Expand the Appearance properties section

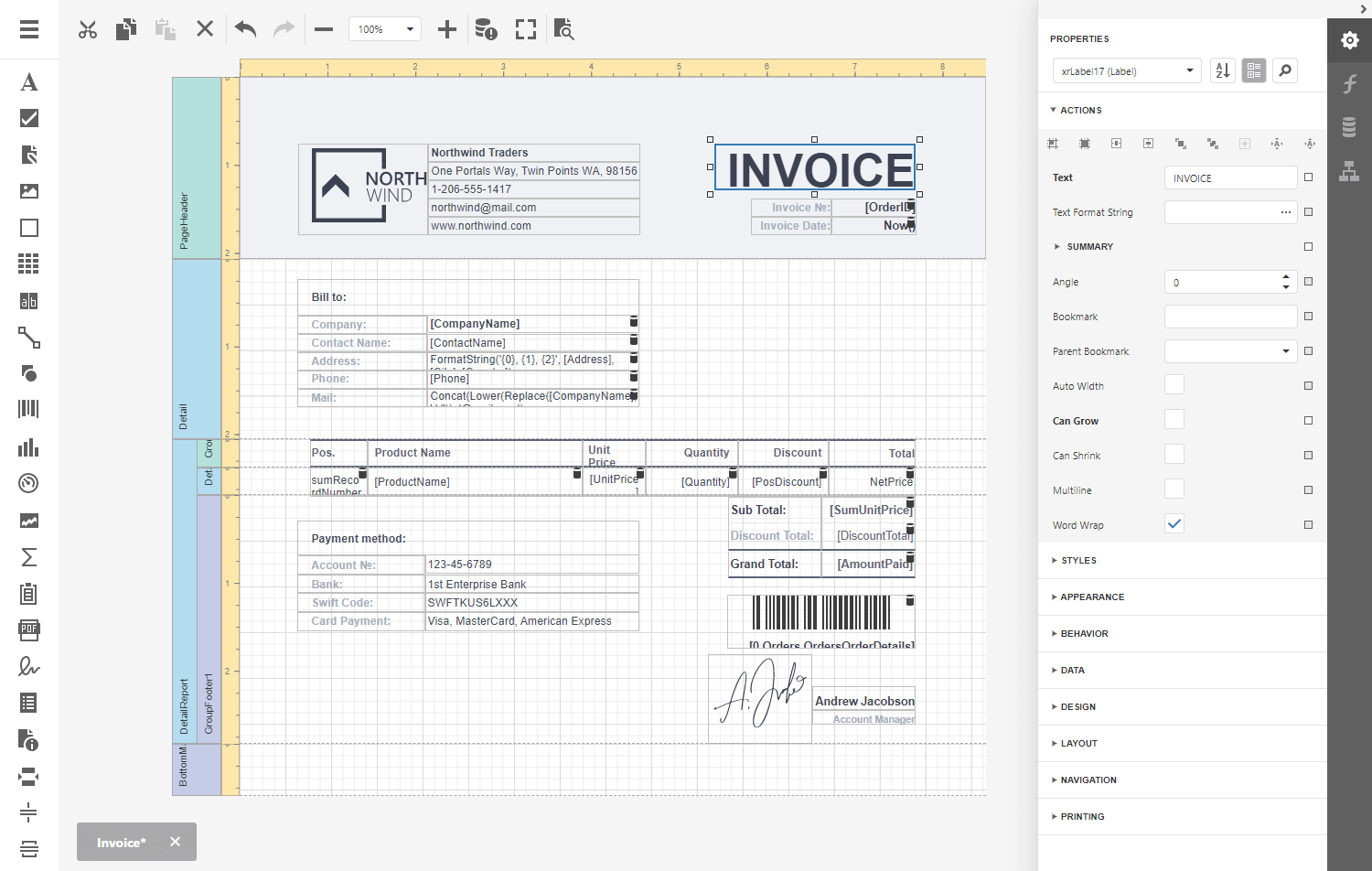point(1092,597)
